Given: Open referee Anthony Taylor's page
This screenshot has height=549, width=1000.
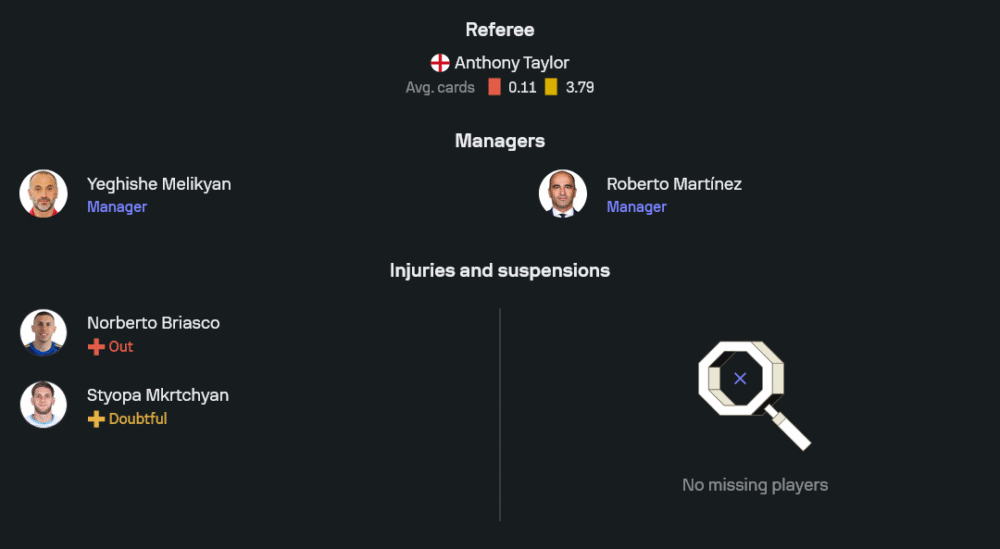Looking at the screenshot, I should [x=511, y=63].
